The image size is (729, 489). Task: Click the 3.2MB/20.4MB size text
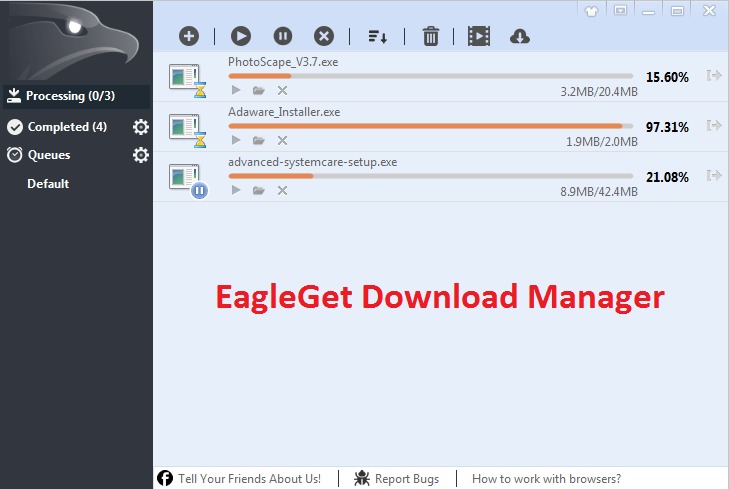[599, 92]
